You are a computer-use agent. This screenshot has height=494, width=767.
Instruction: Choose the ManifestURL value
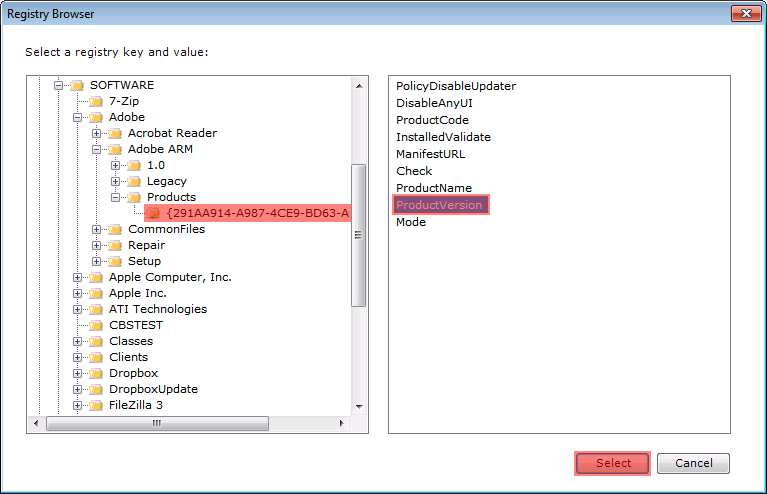[430, 154]
